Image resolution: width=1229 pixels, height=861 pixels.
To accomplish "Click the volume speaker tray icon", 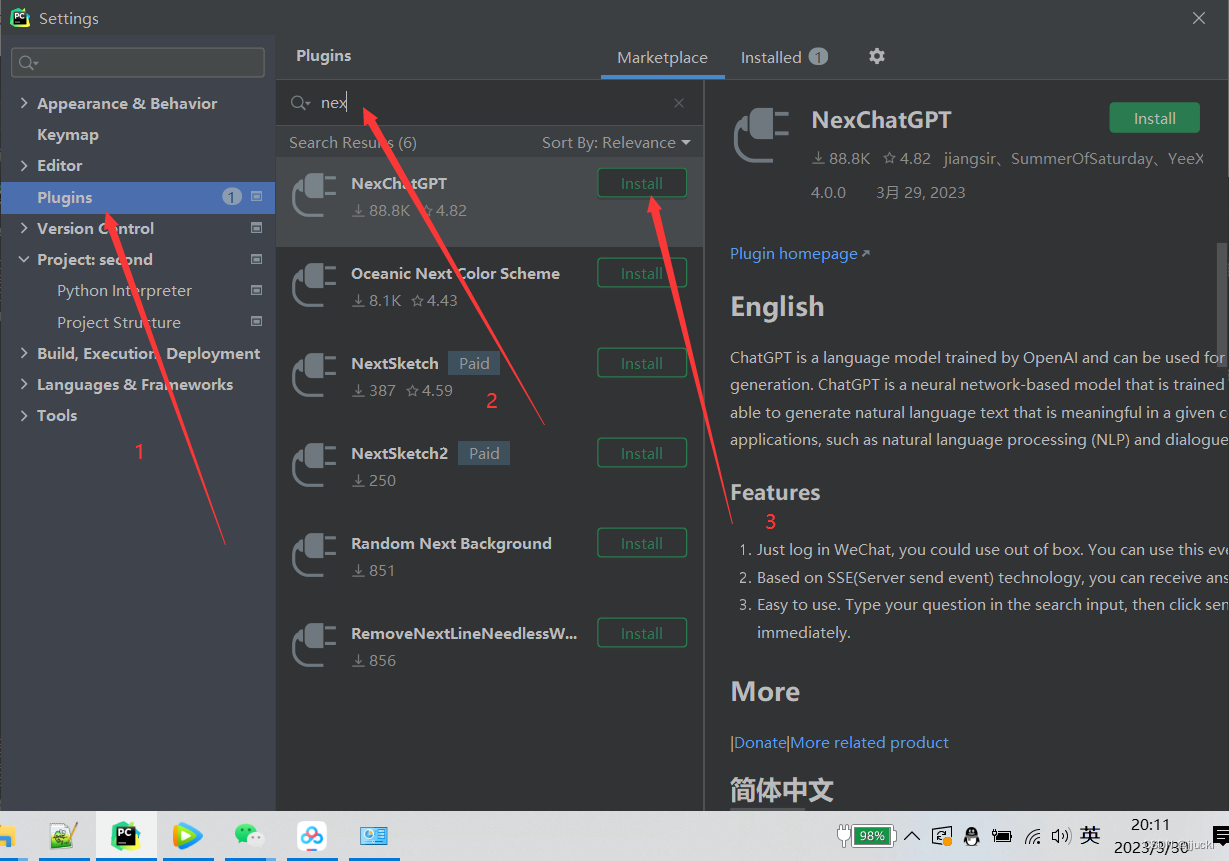I will [x=1061, y=836].
